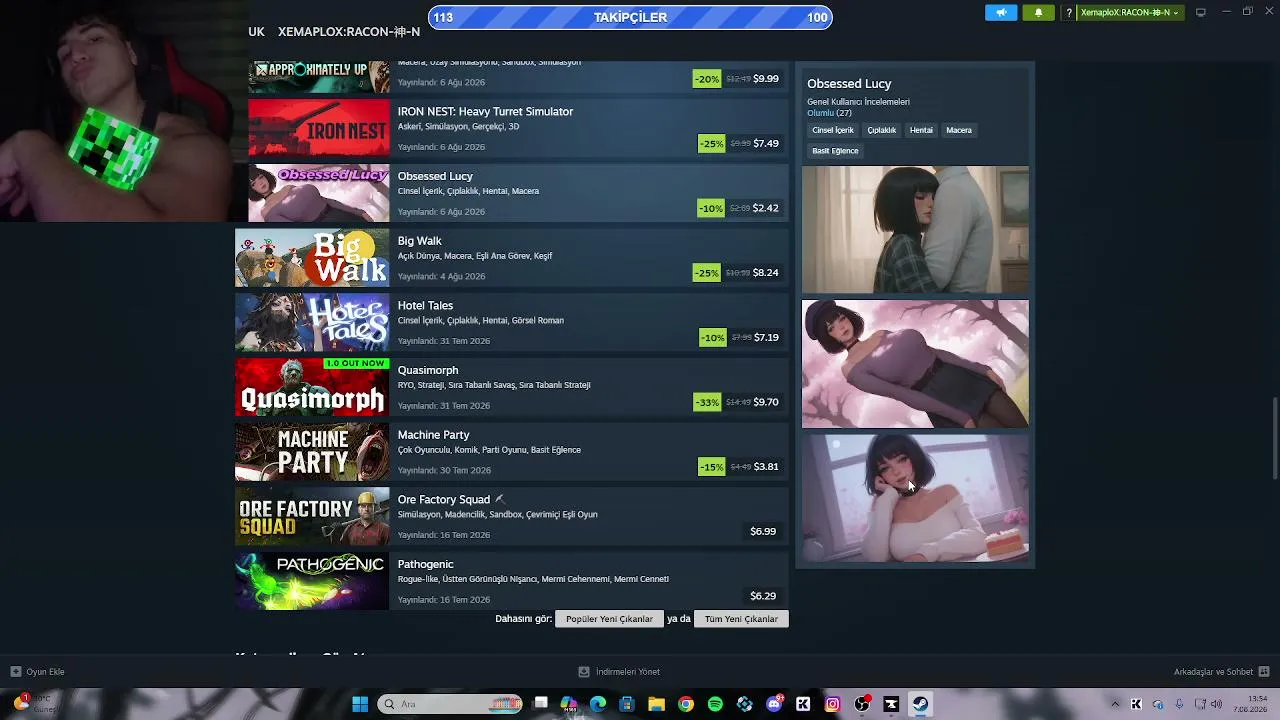Image resolution: width=1280 pixels, height=720 pixels.
Task: Click the $6.29 Pathogenic price
Action: 763,596
